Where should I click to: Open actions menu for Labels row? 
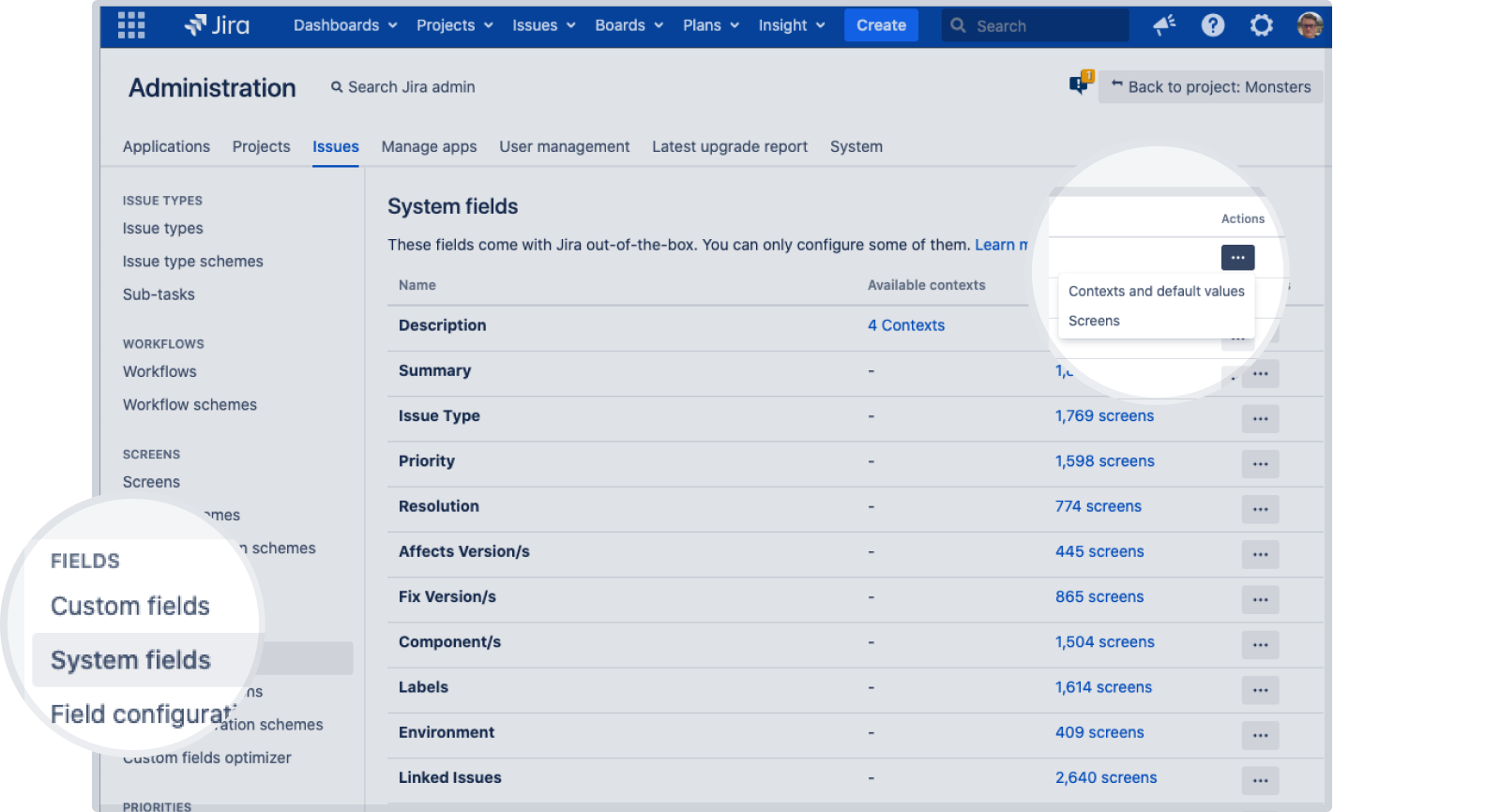pyautogui.click(x=1260, y=690)
